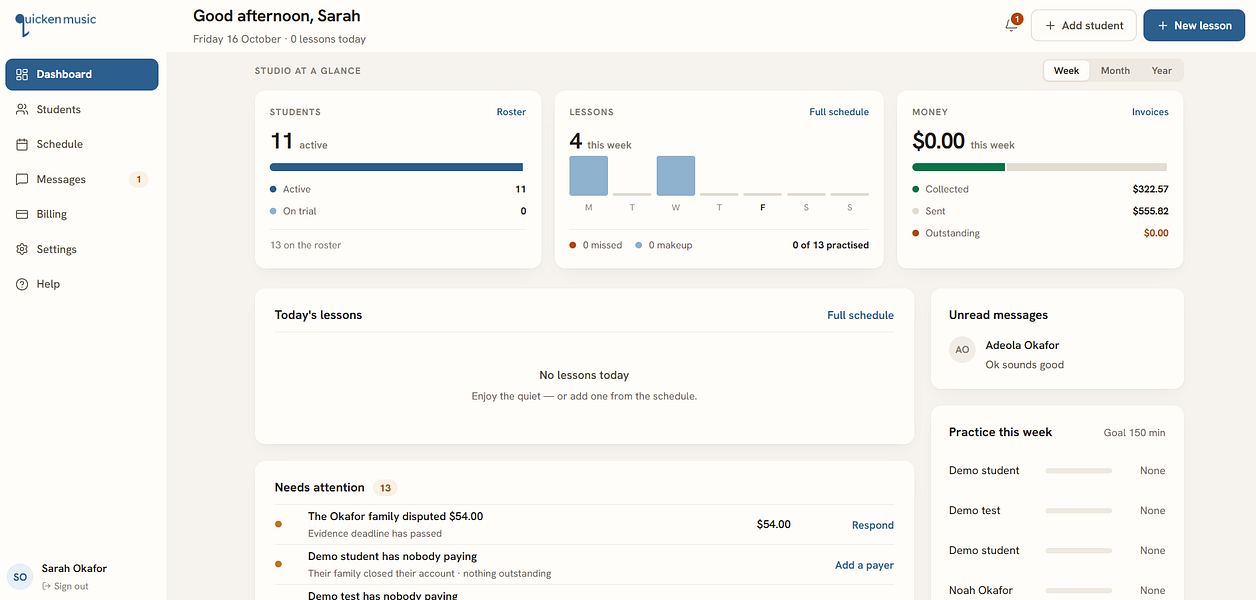1256x600 pixels.
Task: Click the Goal 150 min label
Action: (1134, 433)
